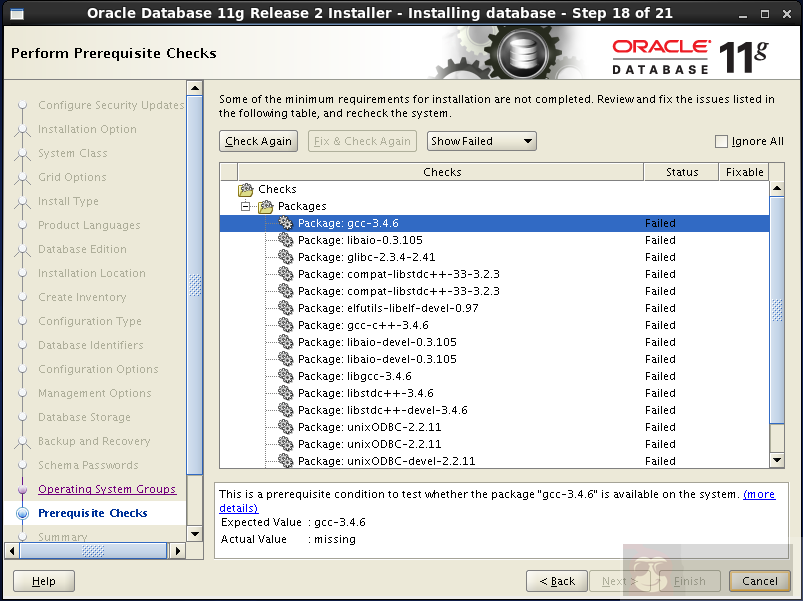Viewport: 803px width, 601px height.
Task: Click the package icon beside libaio-0.3.105
Action: [285, 240]
